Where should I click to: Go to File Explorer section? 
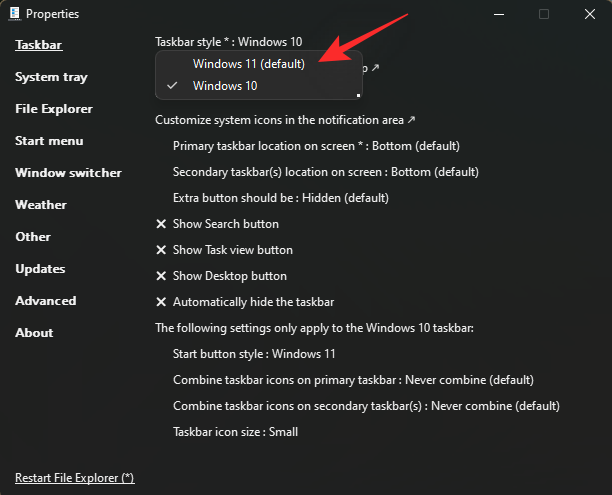(x=54, y=109)
